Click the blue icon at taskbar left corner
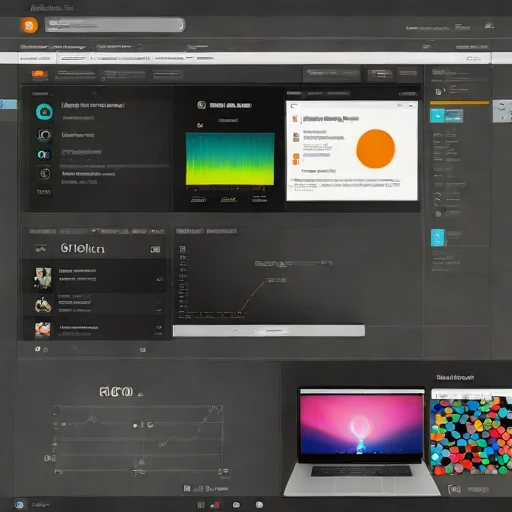512x512 pixels. [19, 504]
